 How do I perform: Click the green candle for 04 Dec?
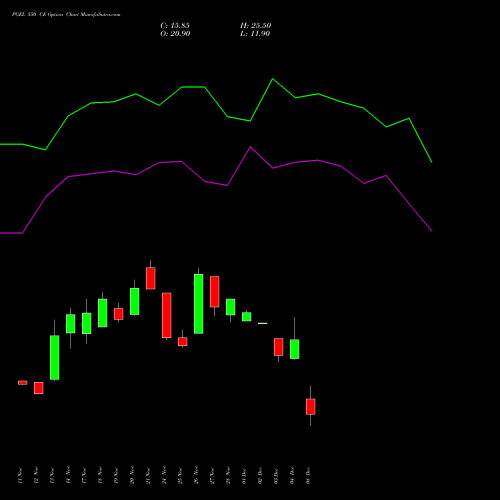tap(295, 349)
